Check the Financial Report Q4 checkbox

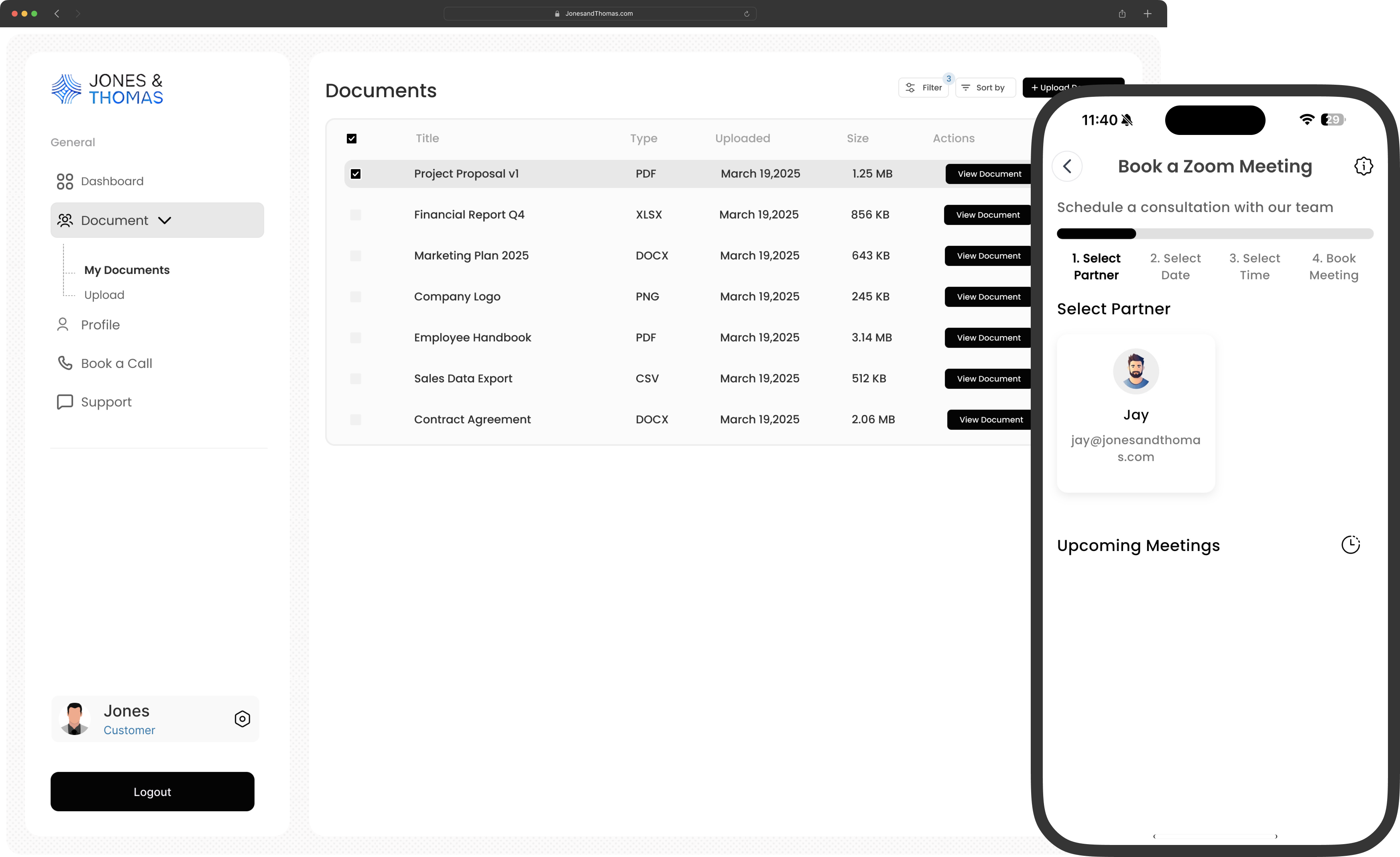(356, 214)
